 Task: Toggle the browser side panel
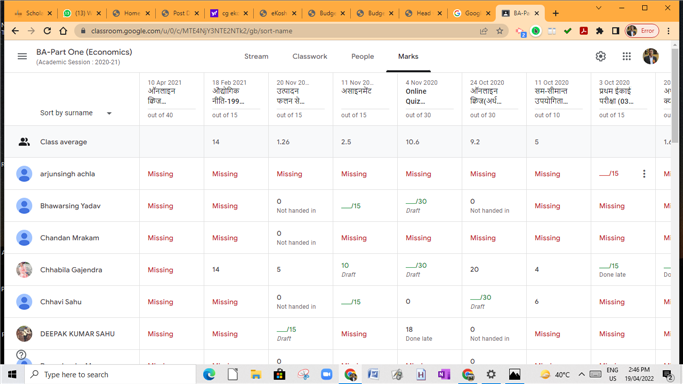(615, 31)
